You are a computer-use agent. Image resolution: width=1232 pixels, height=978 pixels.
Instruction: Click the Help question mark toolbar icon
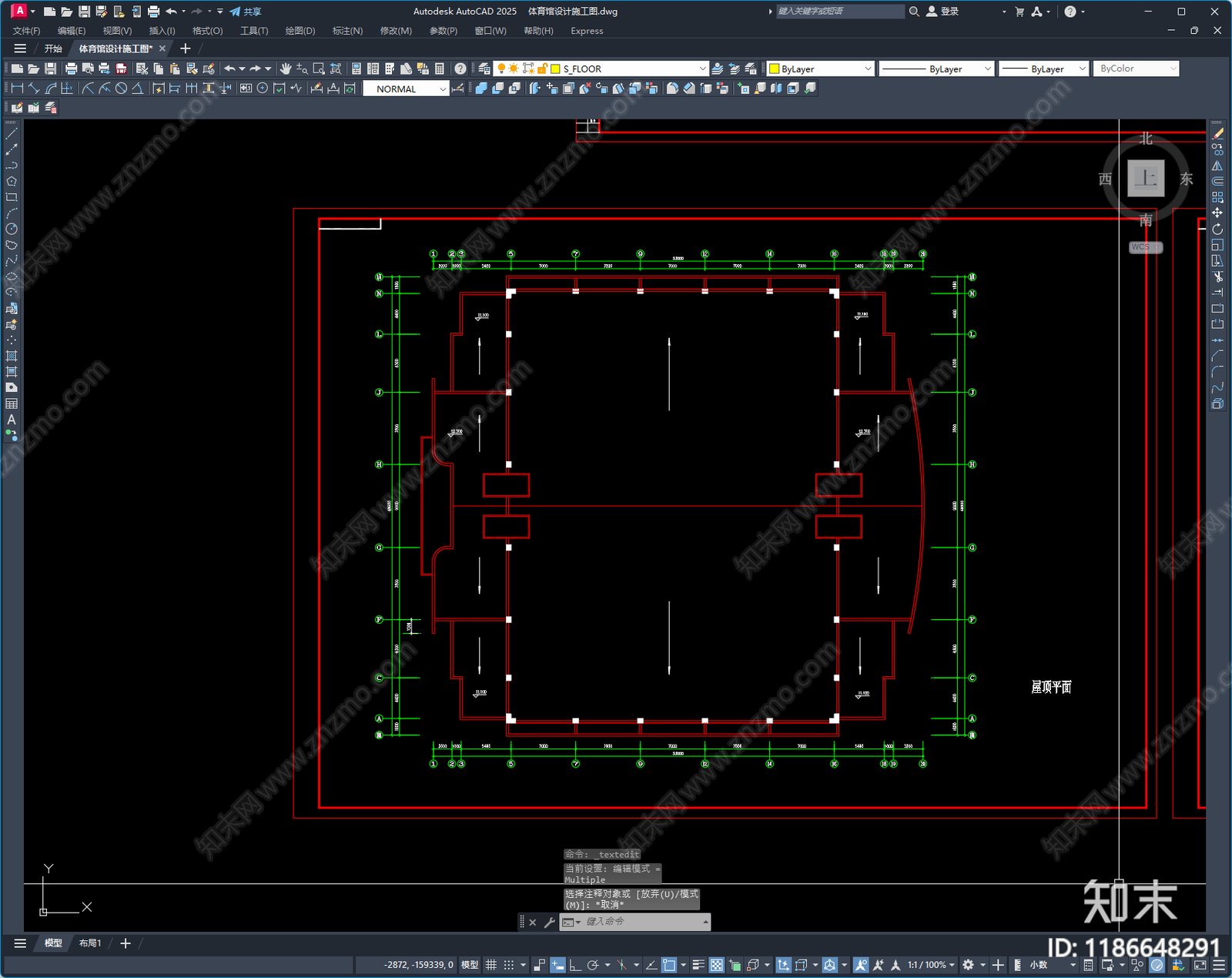click(460, 69)
